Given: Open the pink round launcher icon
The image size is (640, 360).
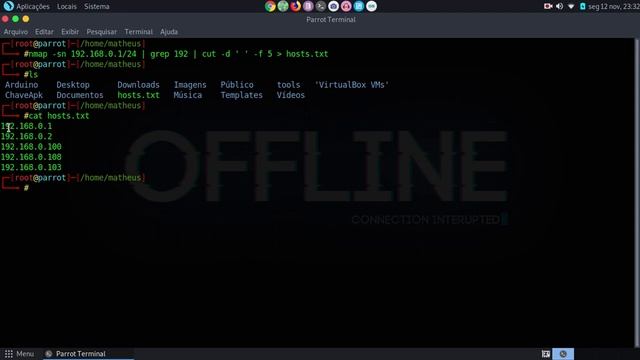Looking at the screenshot, I should tap(346, 6).
